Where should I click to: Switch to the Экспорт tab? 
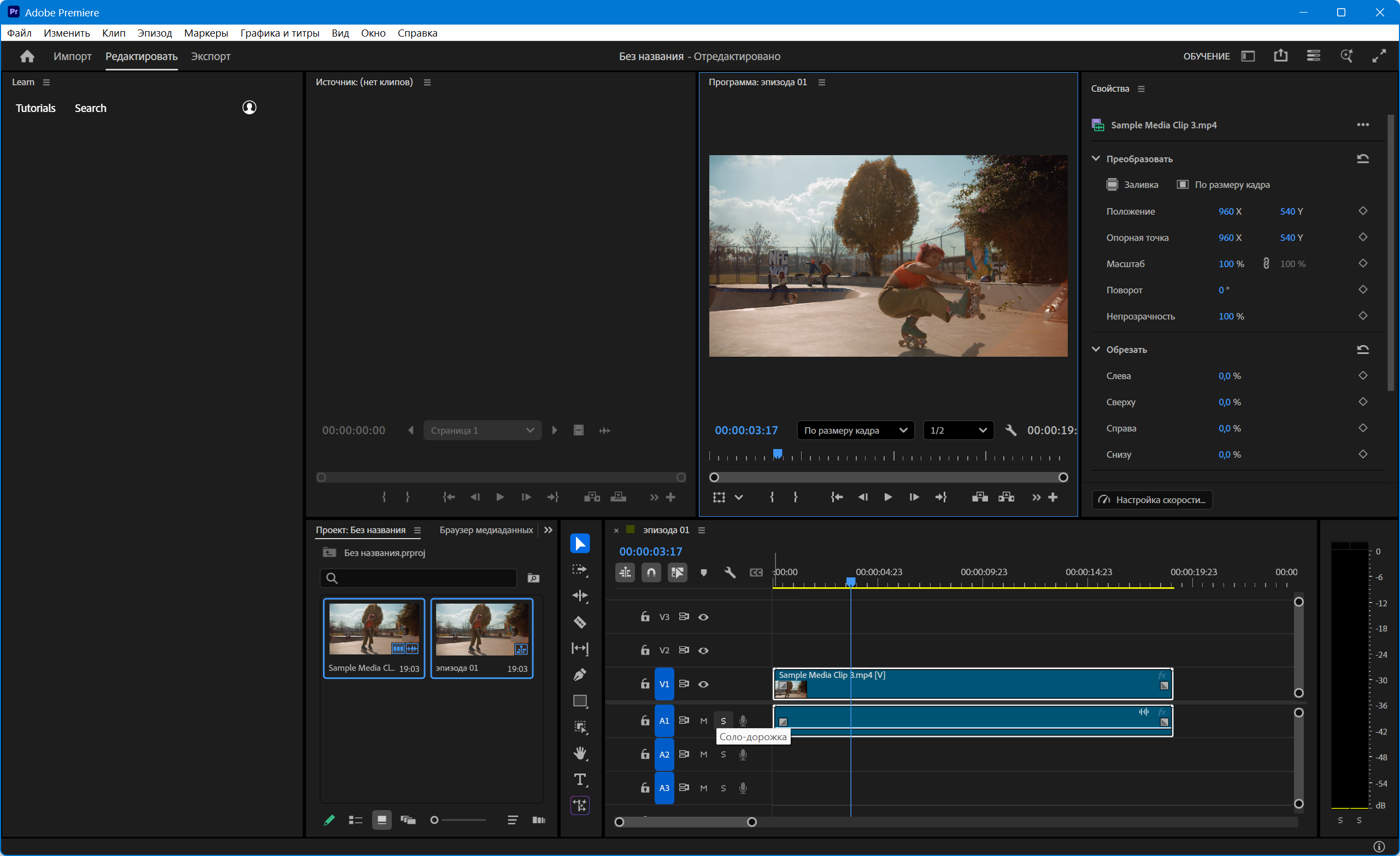tap(210, 56)
